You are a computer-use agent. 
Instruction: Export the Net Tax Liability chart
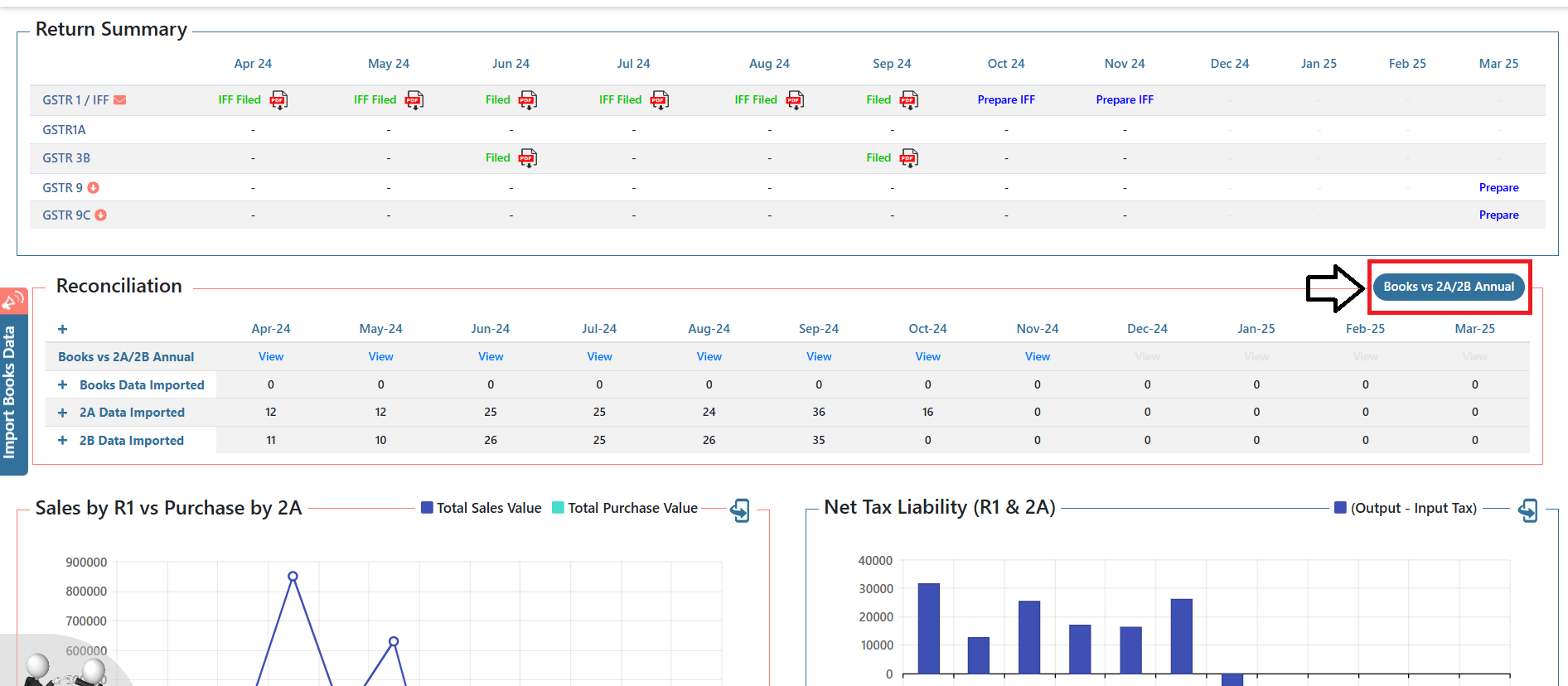(x=1528, y=510)
